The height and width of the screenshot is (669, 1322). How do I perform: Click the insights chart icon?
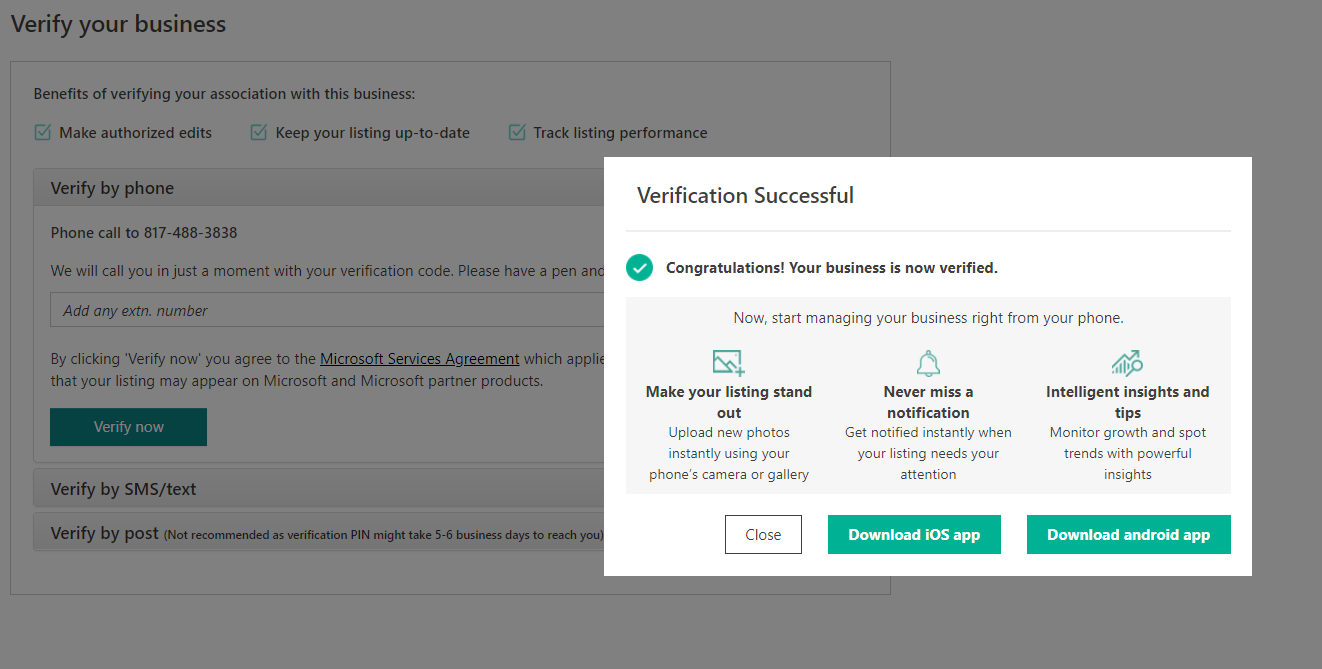click(1127, 362)
